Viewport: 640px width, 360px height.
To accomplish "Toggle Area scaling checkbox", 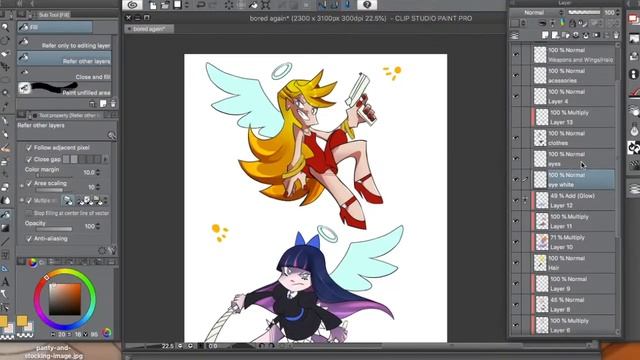I will point(29,183).
